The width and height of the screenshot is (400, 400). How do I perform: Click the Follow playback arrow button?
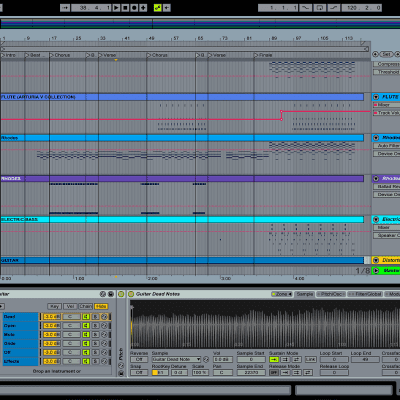pos(65,8)
